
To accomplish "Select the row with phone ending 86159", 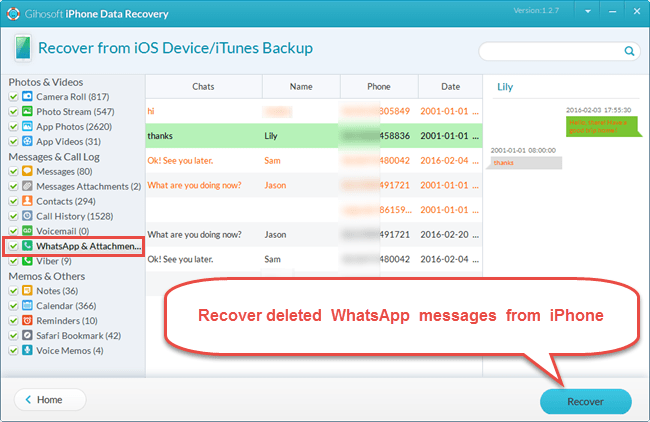I will [x=314, y=210].
